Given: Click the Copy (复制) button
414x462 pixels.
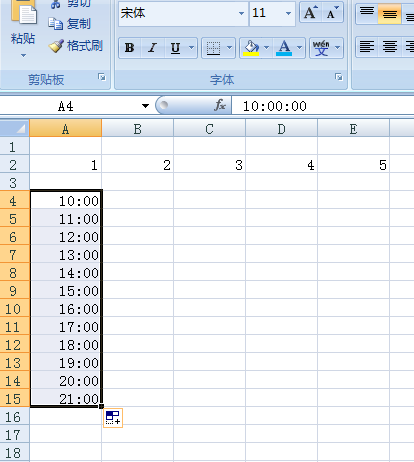Looking at the screenshot, I should click(x=70, y=24).
